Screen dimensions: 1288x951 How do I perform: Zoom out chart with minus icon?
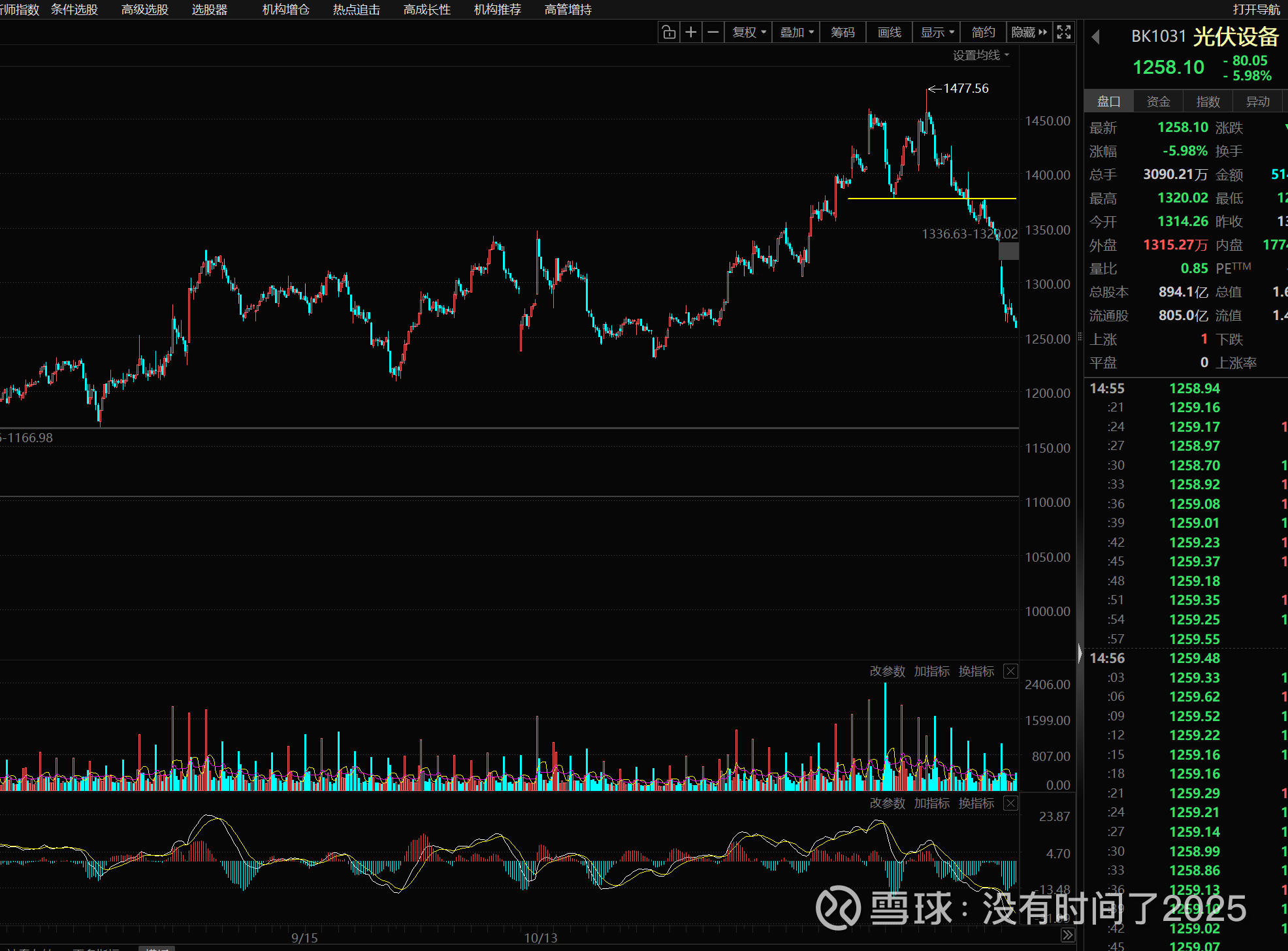(713, 32)
